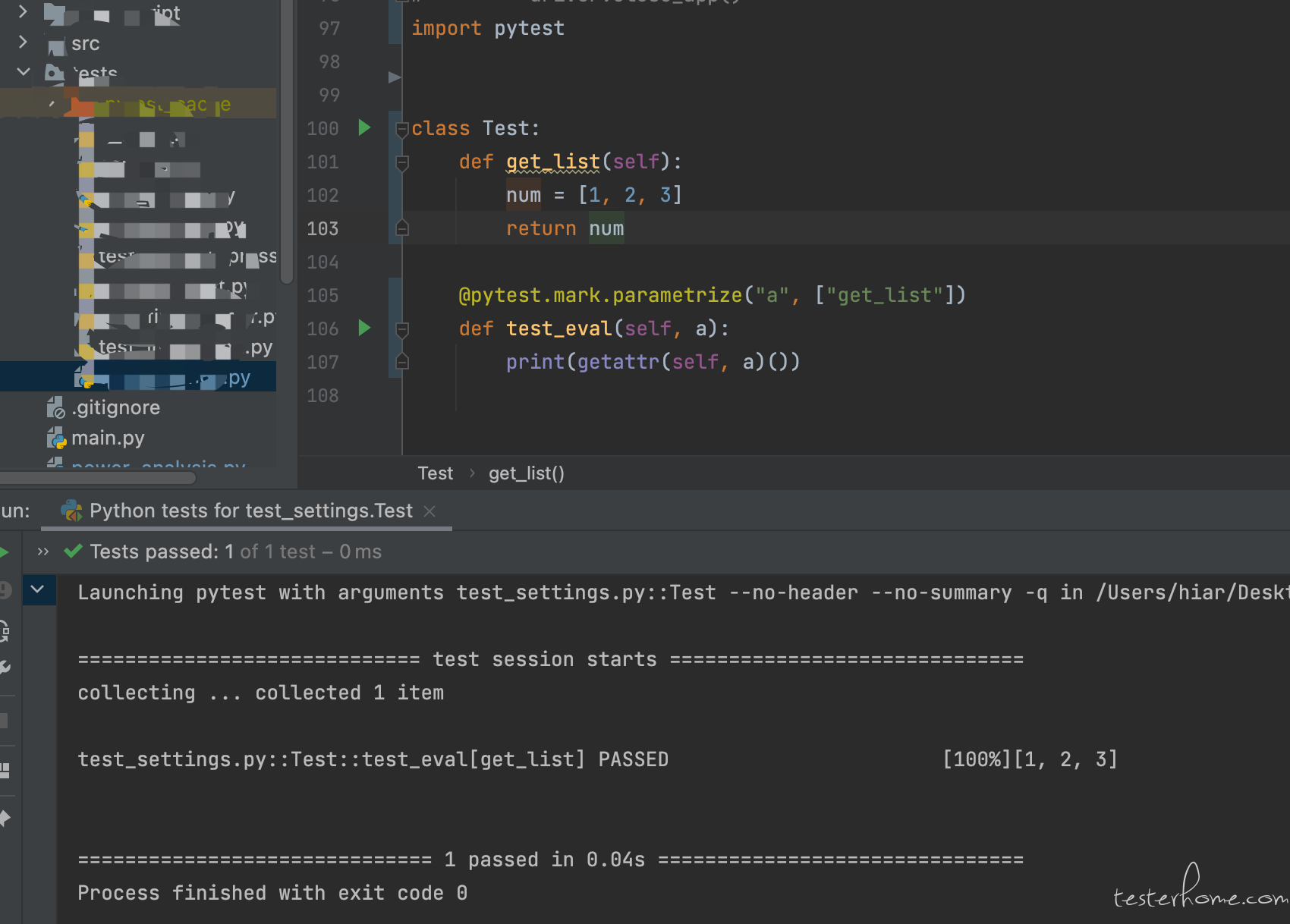Click line number 106 in the gutter
This screenshot has height=924, width=1290.
click(x=322, y=328)
